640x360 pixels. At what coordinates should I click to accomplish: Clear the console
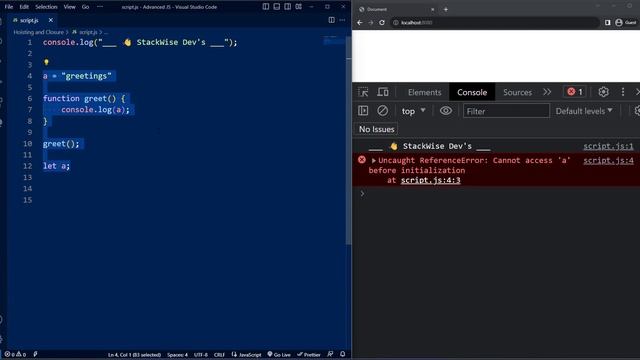(x=382, y=111)
